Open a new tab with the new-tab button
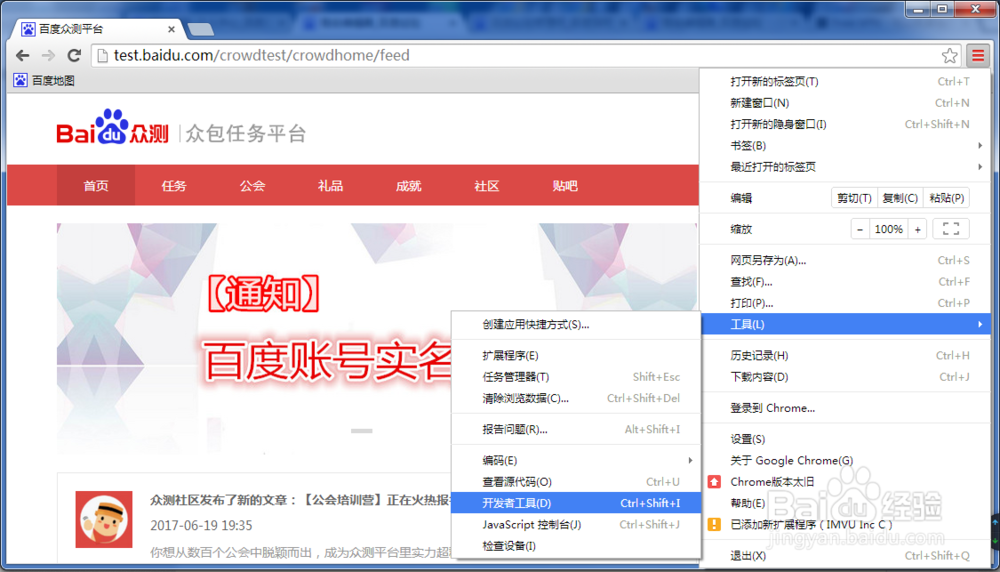This screenshot has width=1000, height=572. point(201,29)
